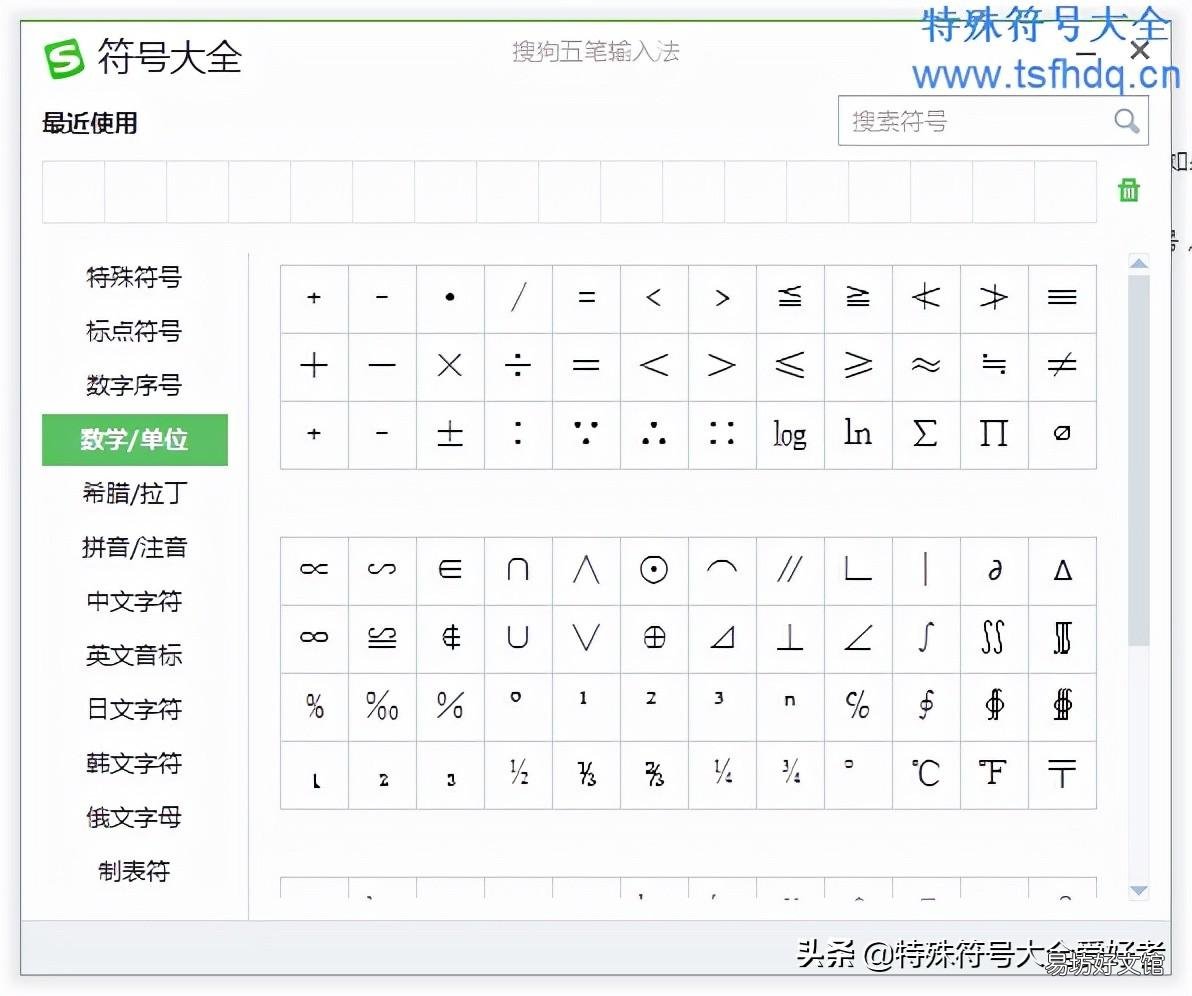Insert the degrees Celsius ℃ symbol

coord(926,775)
